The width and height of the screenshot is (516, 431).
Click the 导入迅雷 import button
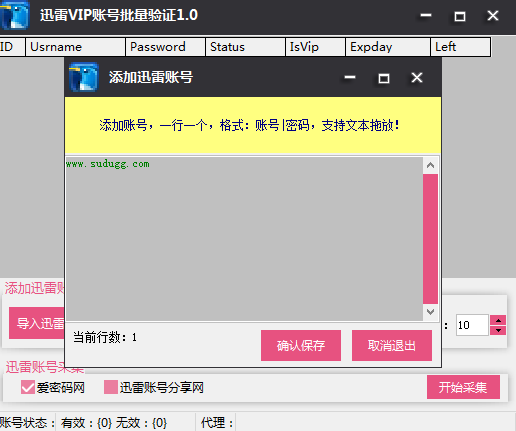(37, 323)
